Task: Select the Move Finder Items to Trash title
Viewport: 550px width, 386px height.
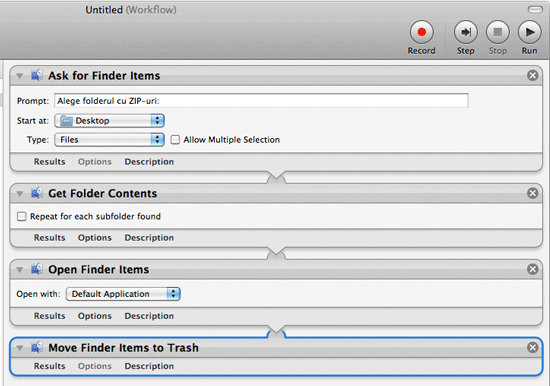Action: [123, 348]
